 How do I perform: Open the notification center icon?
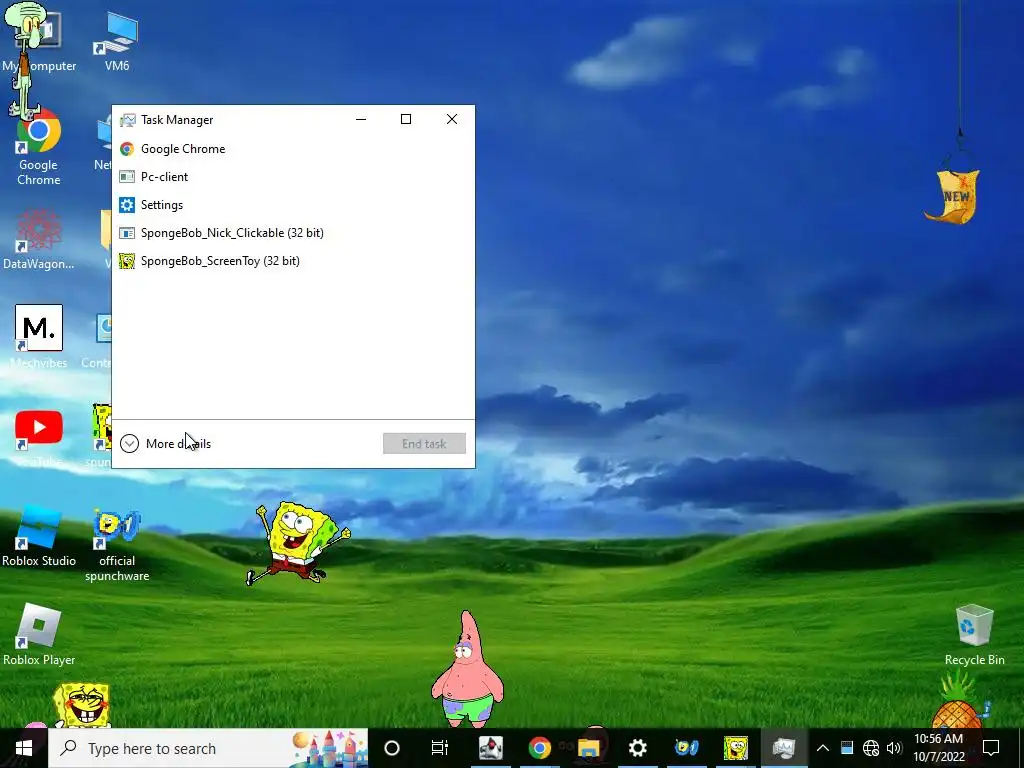coord(991,748)
